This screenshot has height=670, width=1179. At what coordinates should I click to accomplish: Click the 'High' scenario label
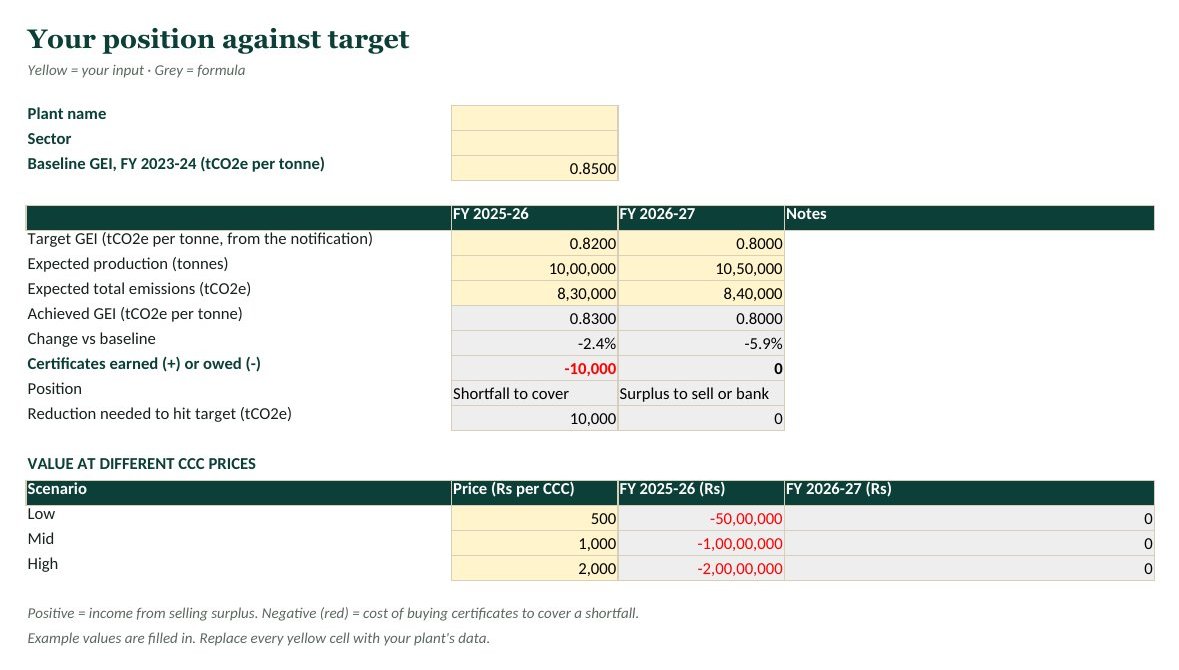tap(42, 564)
